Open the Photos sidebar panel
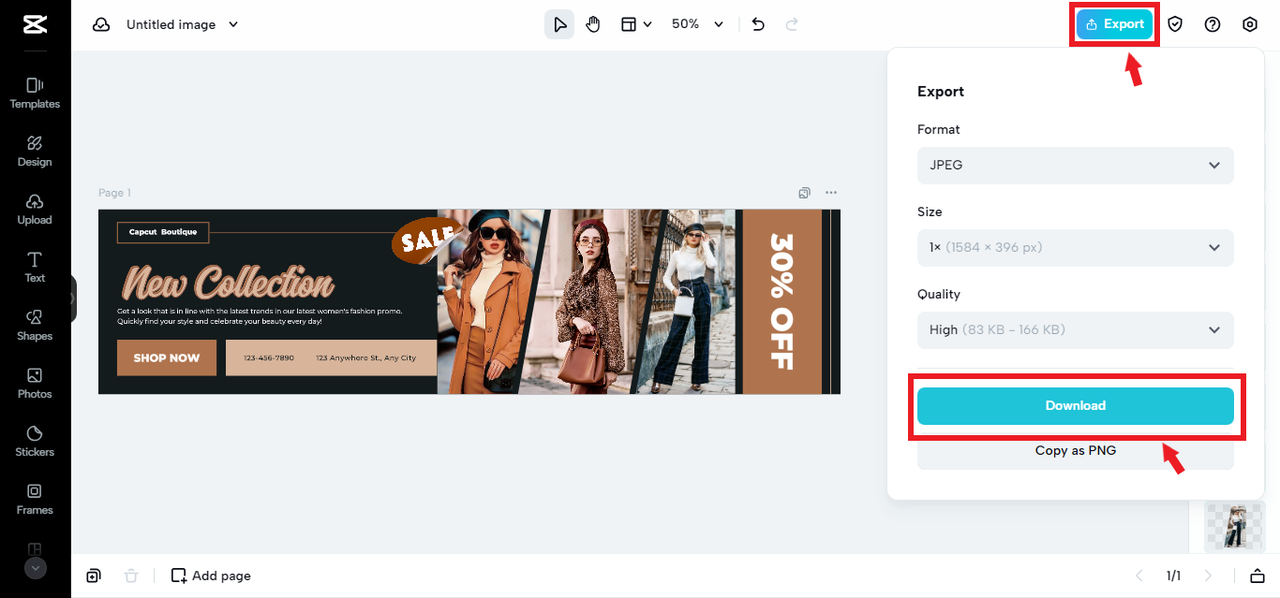This screenshot has height=598, width=1280. point(35,383)
